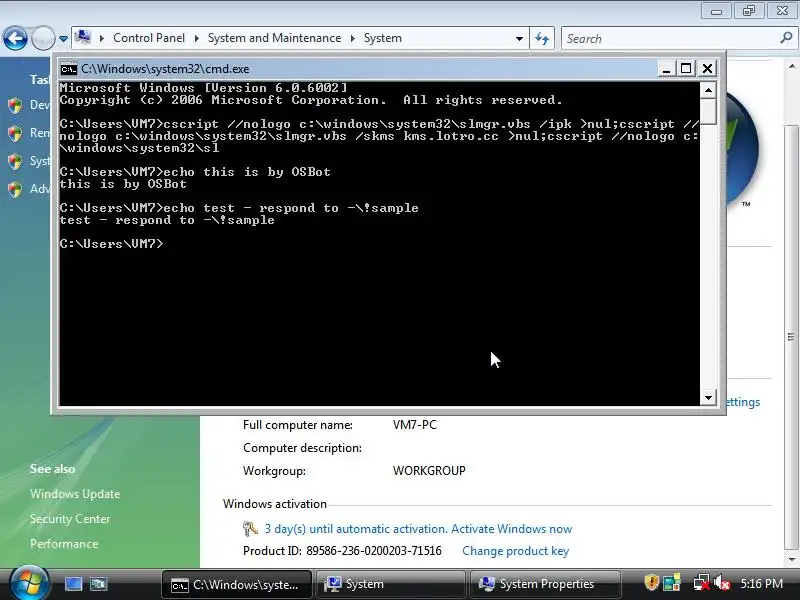Open Performance under See also
Image resolution: width=800 pixels, height=600 pixels.
(x=64, y=544)
